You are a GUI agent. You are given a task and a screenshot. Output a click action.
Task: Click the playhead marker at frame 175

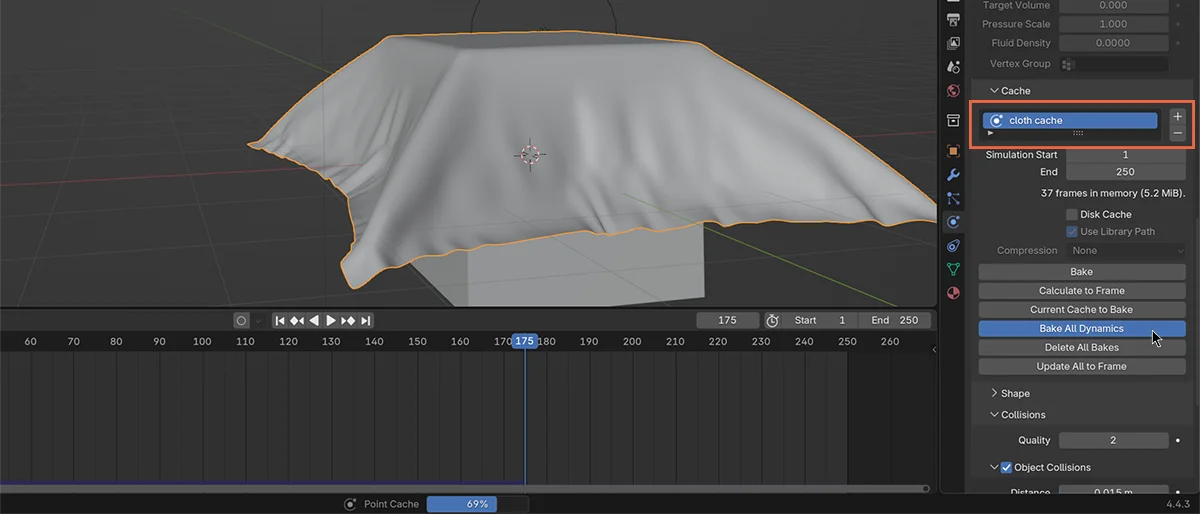coord(525,341)
